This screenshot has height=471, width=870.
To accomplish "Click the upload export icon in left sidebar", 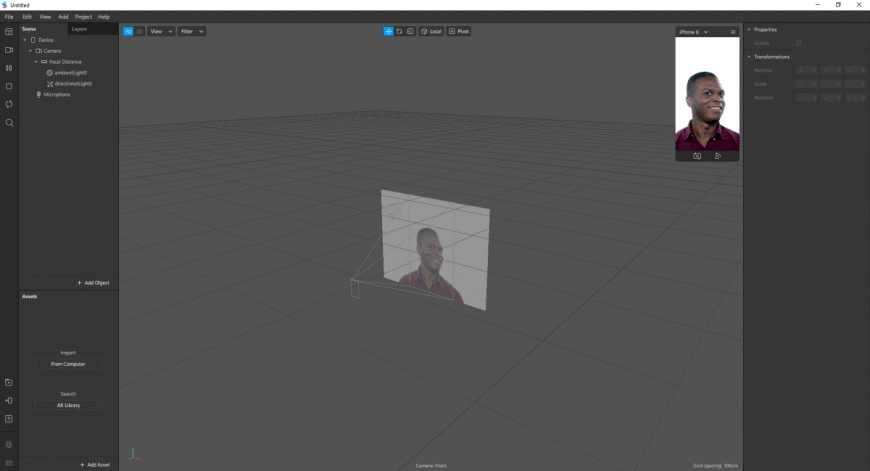I will 9,419.
